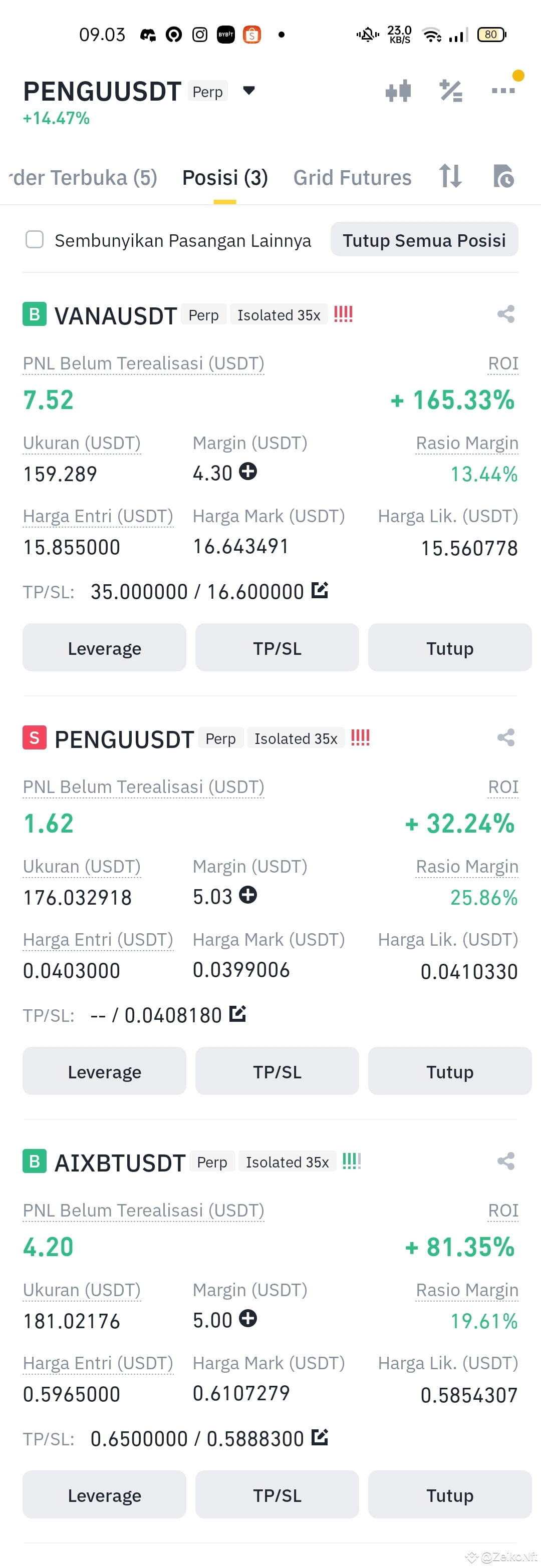Switch to Order Terbuka (5) tab
Viewport: 541px width, 1568px height.
[x=84, y=178]
